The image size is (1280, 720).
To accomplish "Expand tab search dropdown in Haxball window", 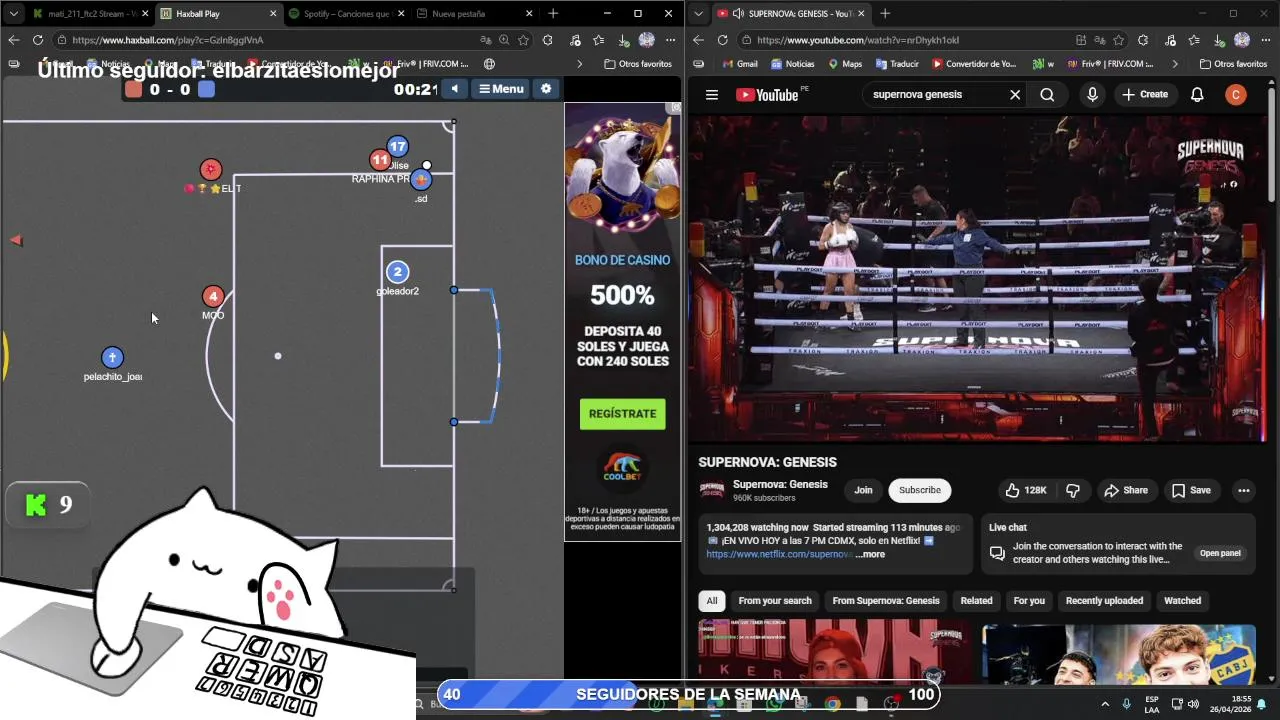I will pyautogui.click(x=13, y=14).
